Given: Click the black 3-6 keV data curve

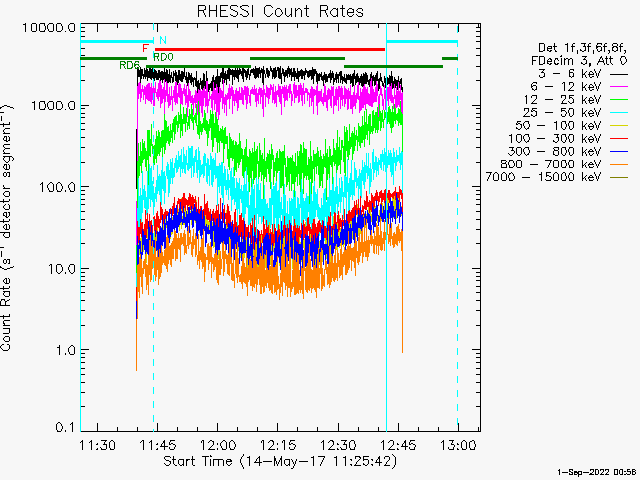Looking at the screenshot, I should tap(269, 74).
